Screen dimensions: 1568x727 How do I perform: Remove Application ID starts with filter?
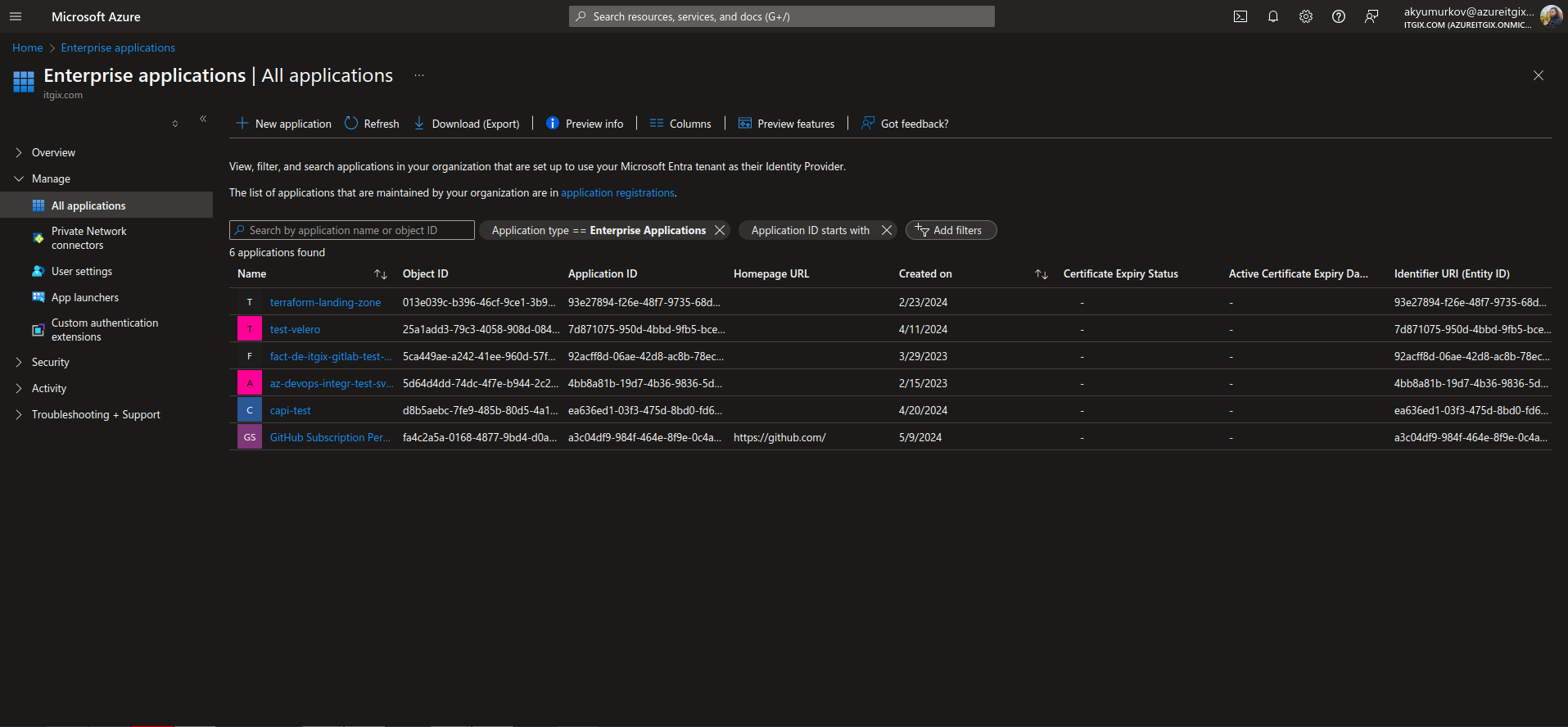tap(886, 230)
